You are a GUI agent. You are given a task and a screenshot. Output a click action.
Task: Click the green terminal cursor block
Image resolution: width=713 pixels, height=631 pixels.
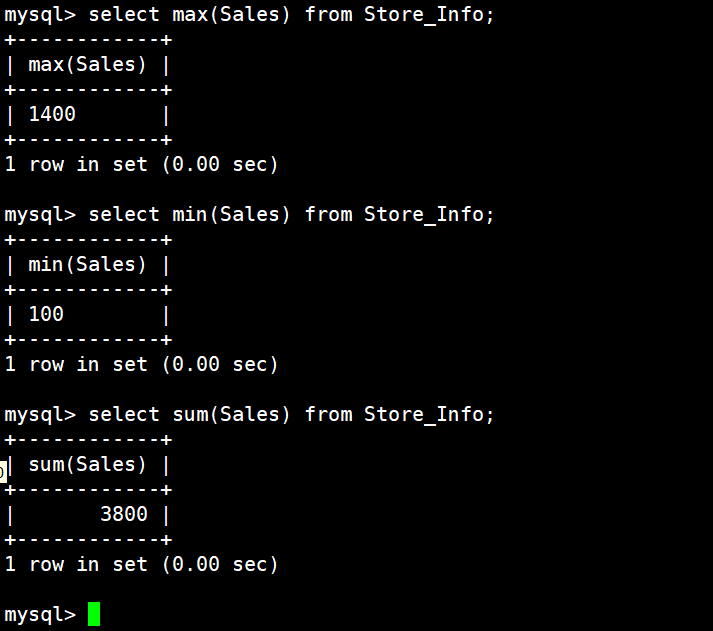point(94,614)
